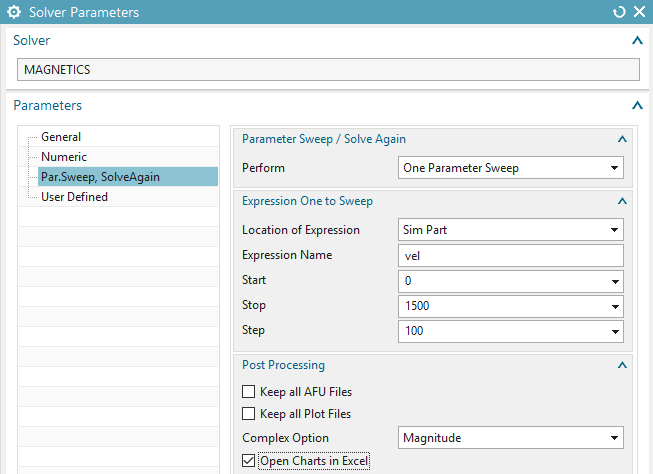
Task: Open the Perform dropdown
Action: [510, 168]
